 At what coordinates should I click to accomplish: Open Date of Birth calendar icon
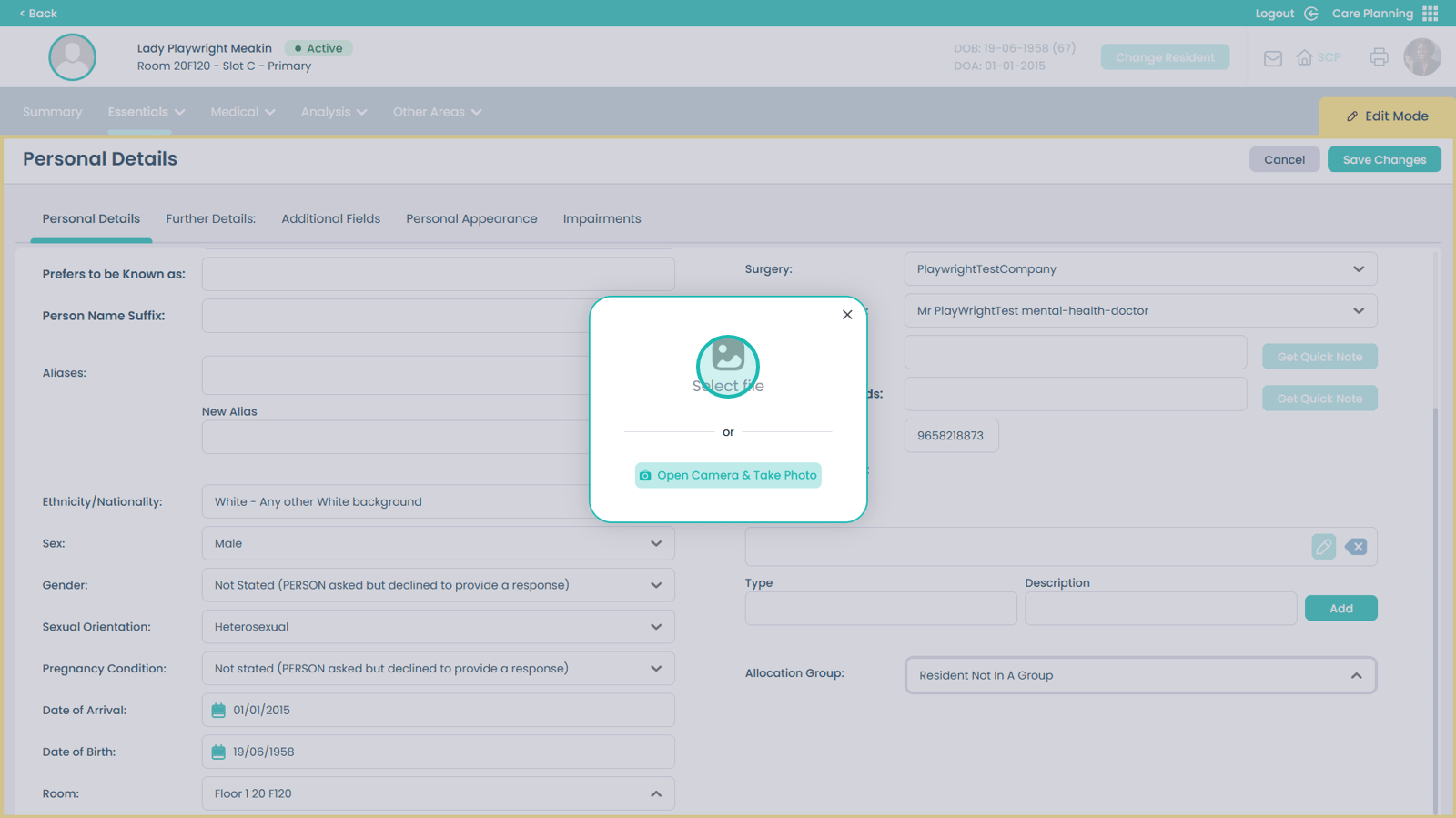(x=218, y=752)
